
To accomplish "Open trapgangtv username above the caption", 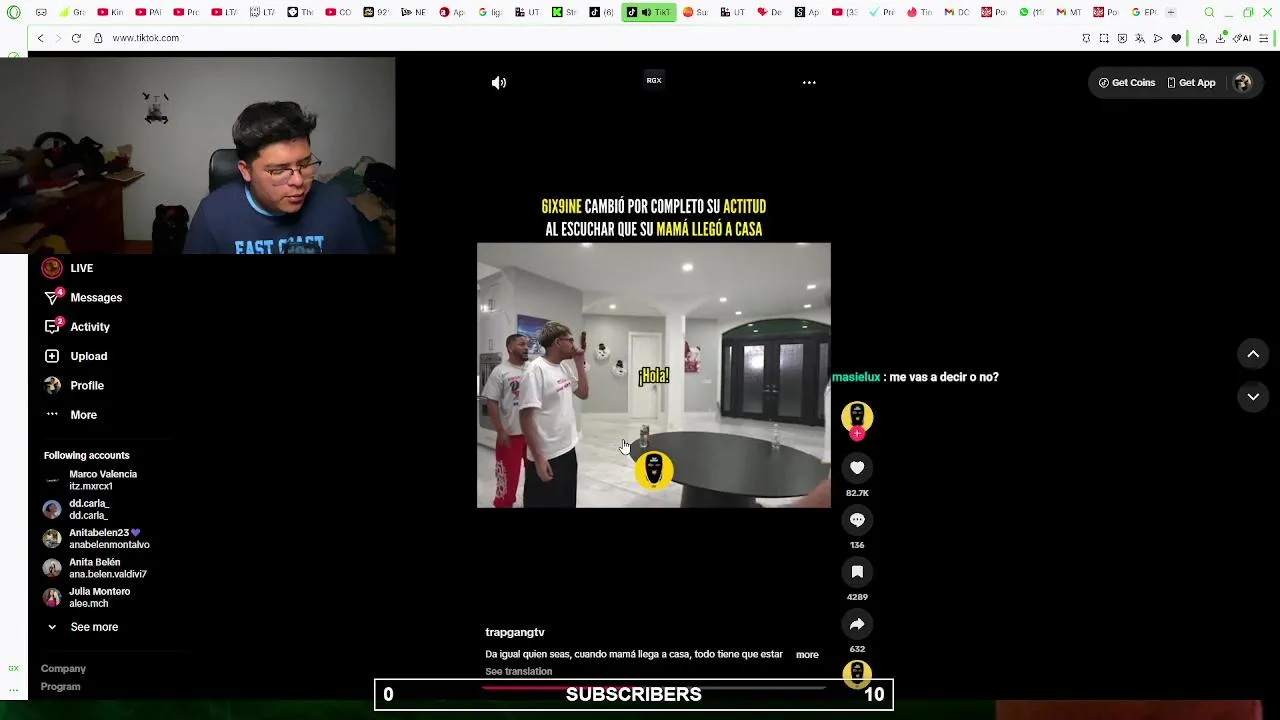I will 515,633.
